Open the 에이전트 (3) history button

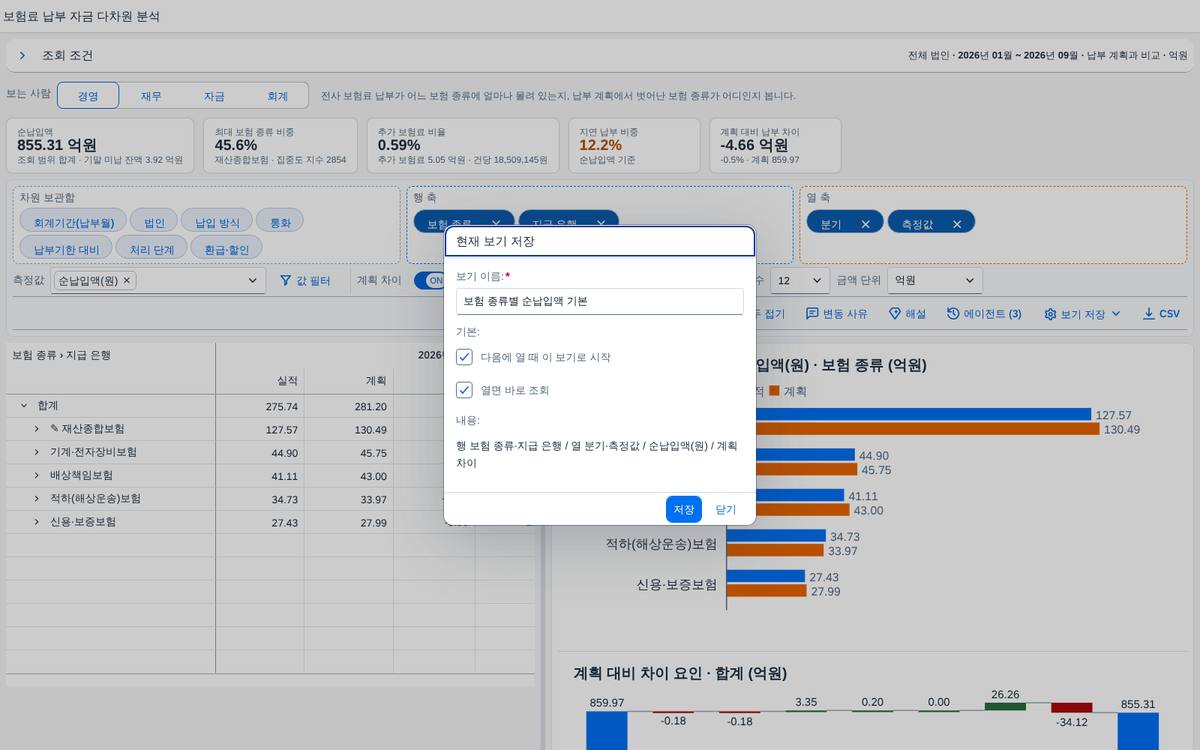coord(984,314)
